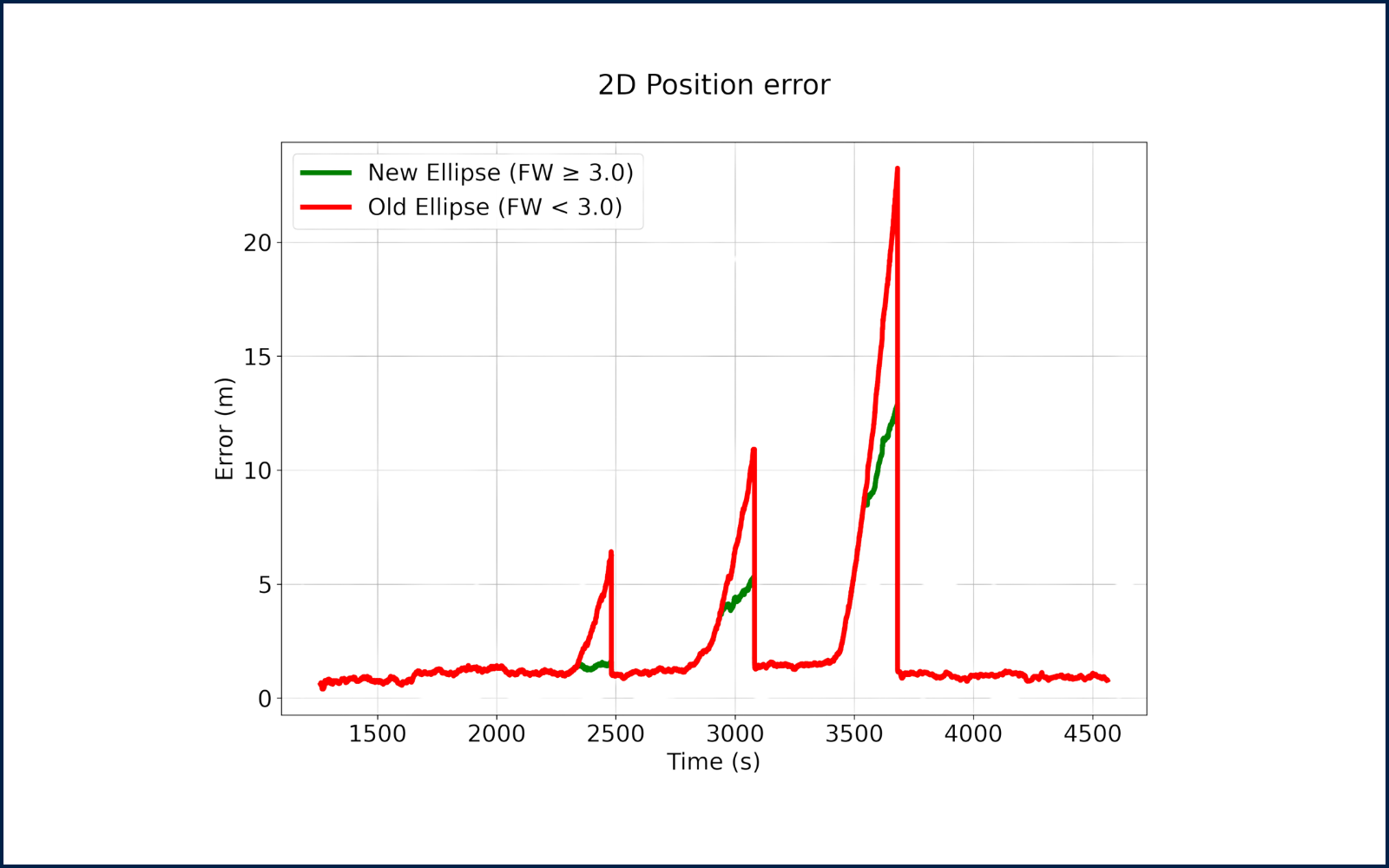Screen dimensions: 1389x868
Task: Click the green New Ellipse legend swatch
Action: (329, 186)
